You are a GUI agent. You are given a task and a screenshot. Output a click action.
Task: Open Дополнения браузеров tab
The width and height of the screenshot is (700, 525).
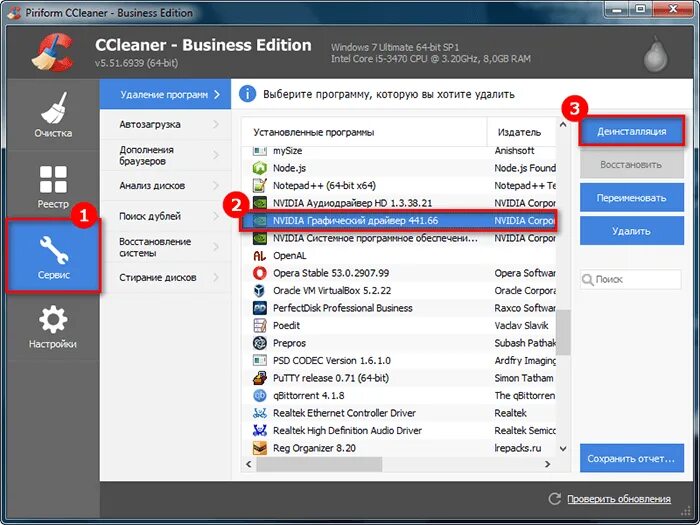click(x=165, y=155)
